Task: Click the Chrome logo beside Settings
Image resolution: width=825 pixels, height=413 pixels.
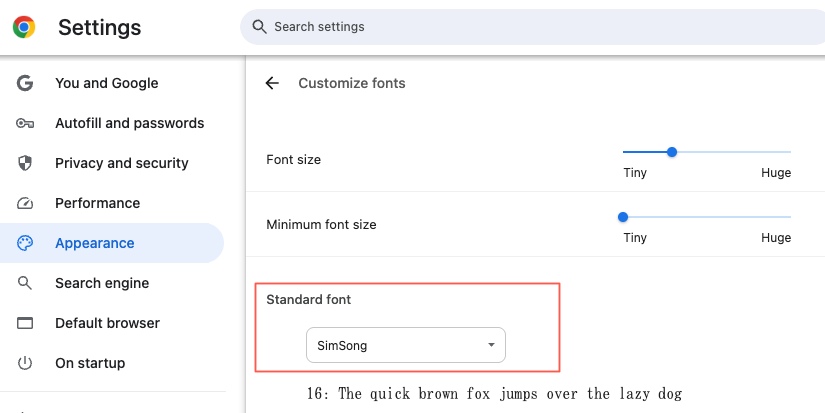Action: pyautogui.click(x=24, y=27)
